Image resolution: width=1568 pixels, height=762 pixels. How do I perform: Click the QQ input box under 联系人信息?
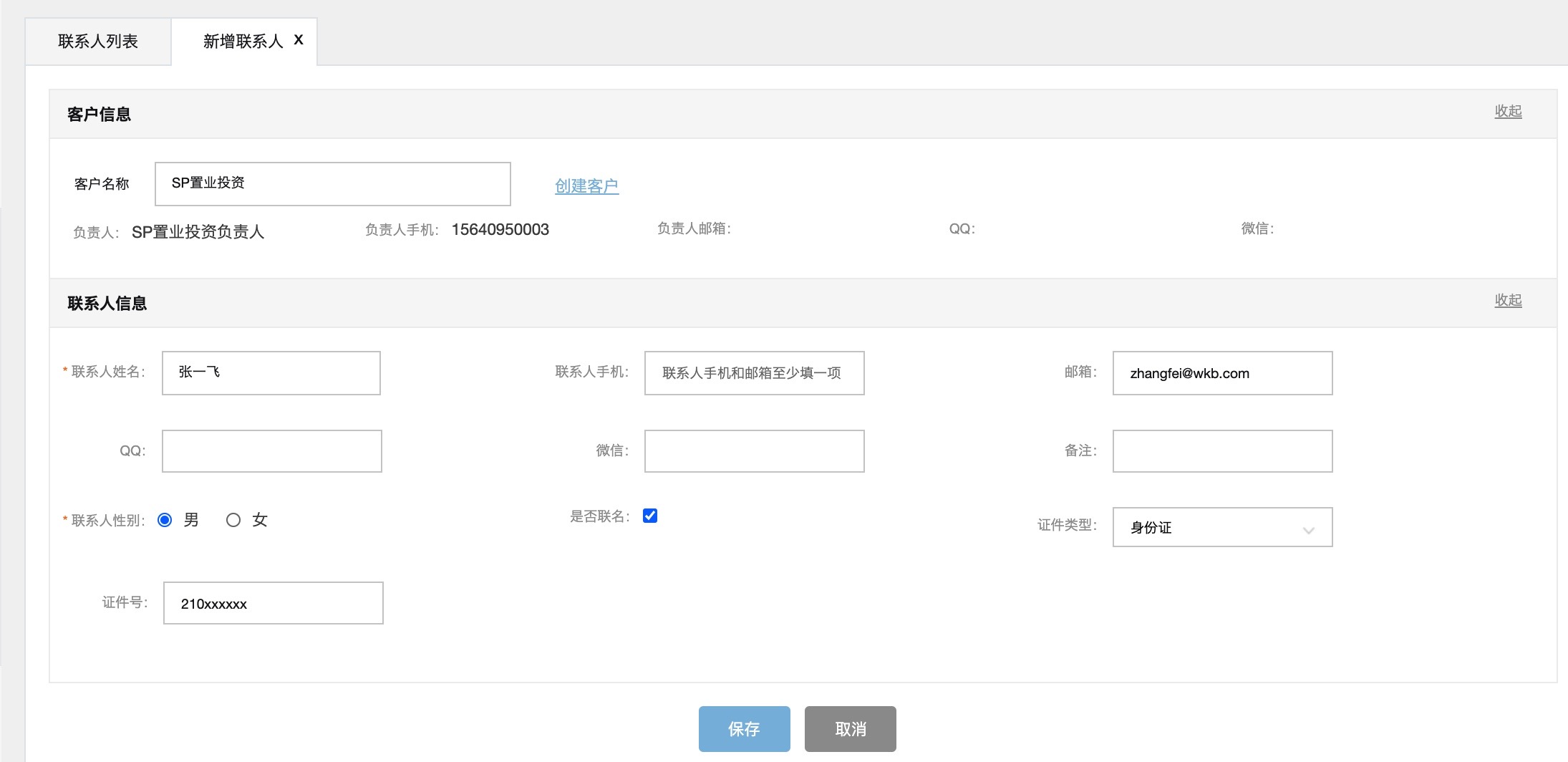271,451
